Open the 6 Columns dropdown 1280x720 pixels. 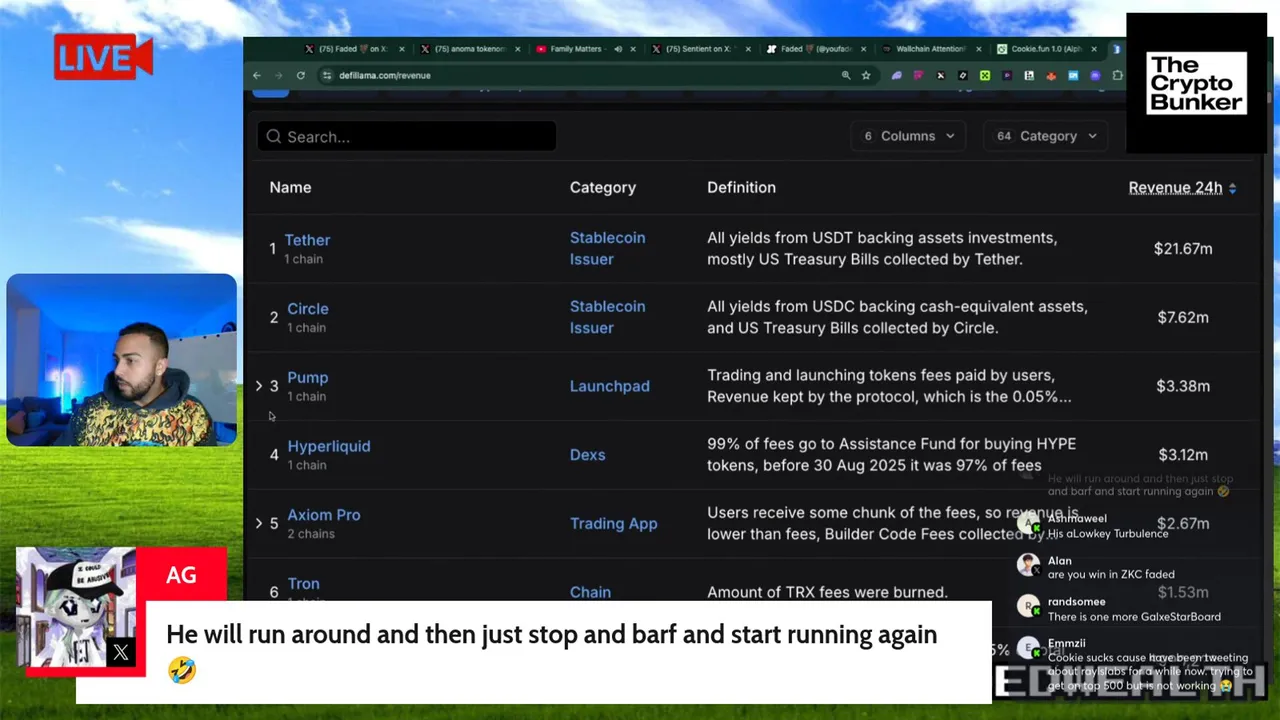pyautogui.click(x=909, y=136)
